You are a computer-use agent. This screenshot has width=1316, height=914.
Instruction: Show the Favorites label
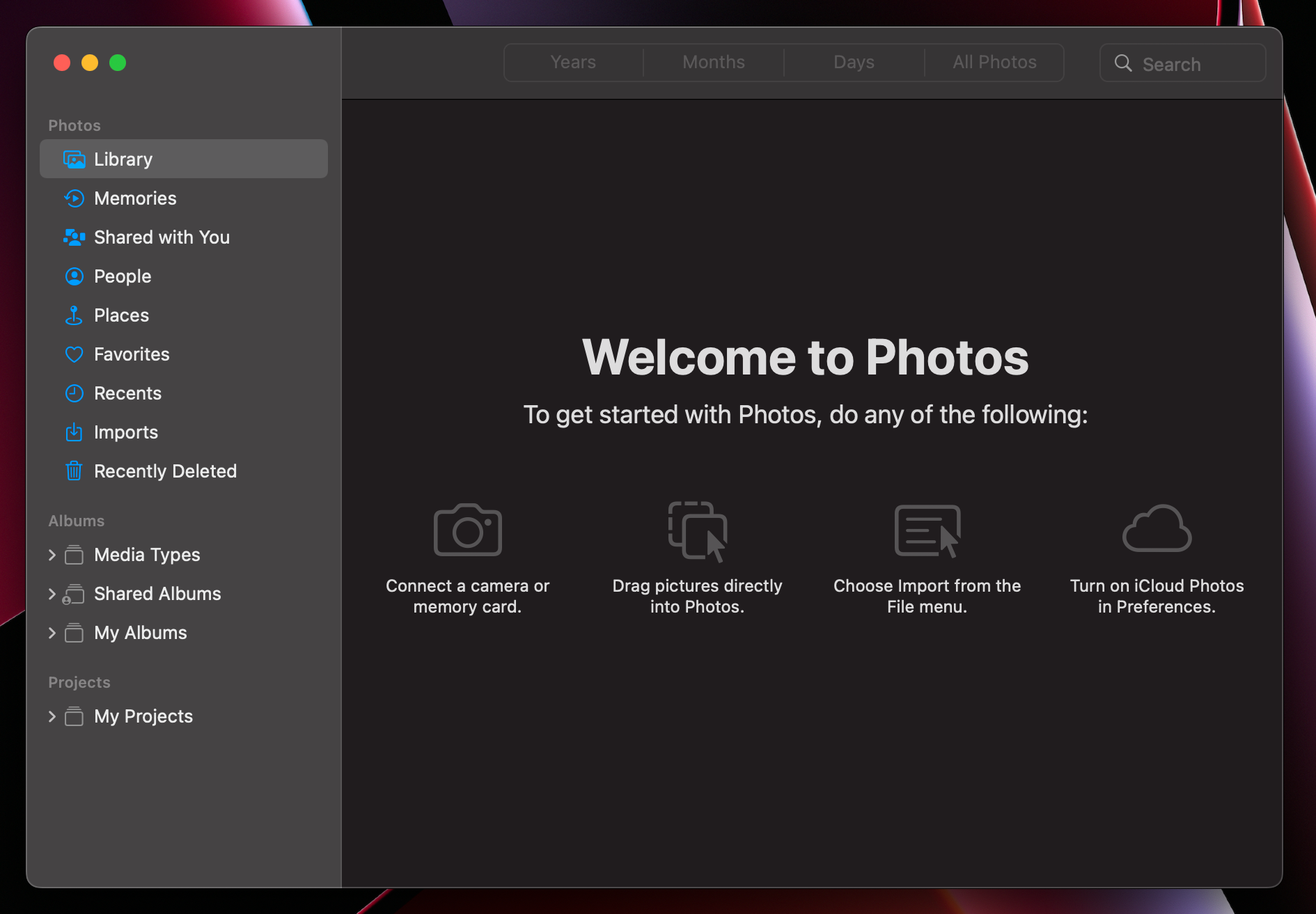132,354
